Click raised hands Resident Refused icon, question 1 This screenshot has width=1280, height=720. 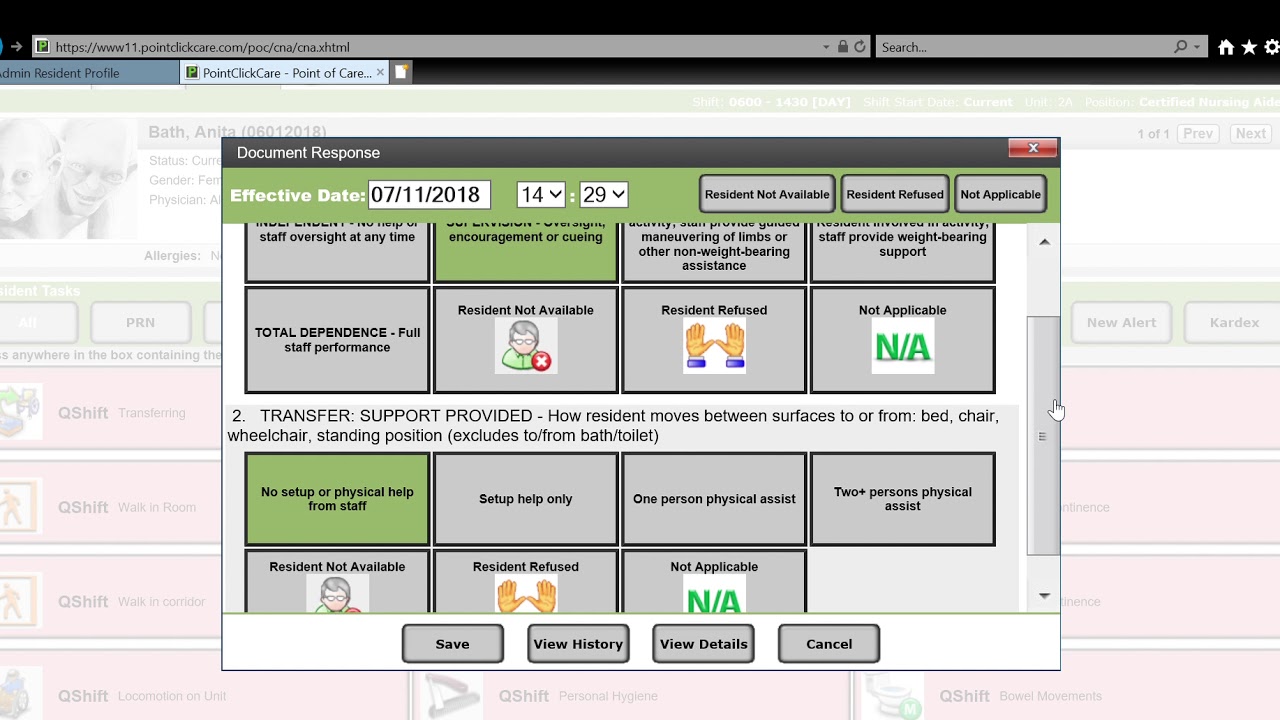click(x=714, y=347)
